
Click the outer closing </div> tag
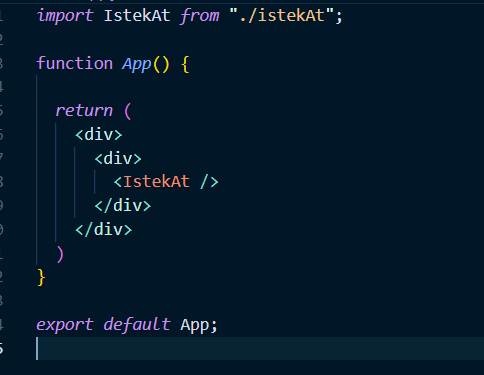[104, 230]
